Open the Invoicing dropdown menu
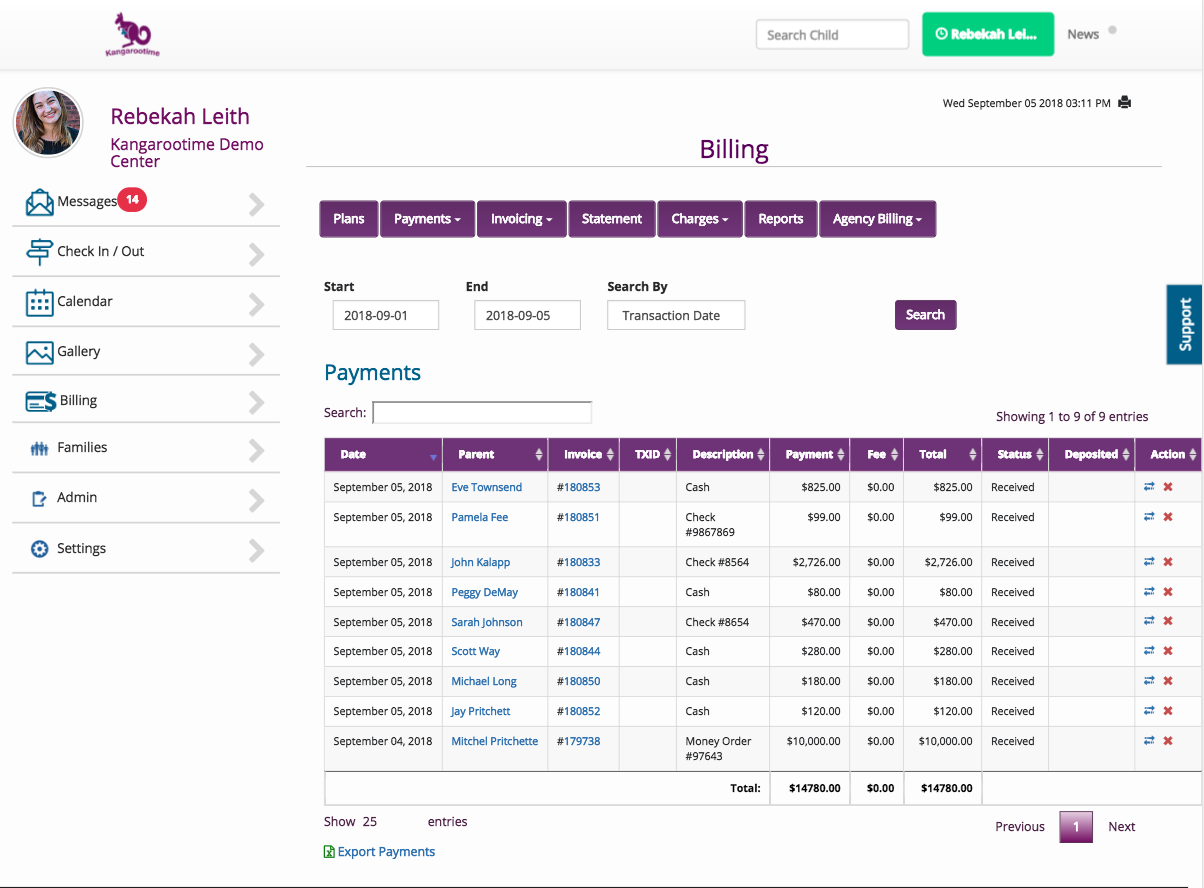The image size is (1204, 888). (x=521, y=219)
